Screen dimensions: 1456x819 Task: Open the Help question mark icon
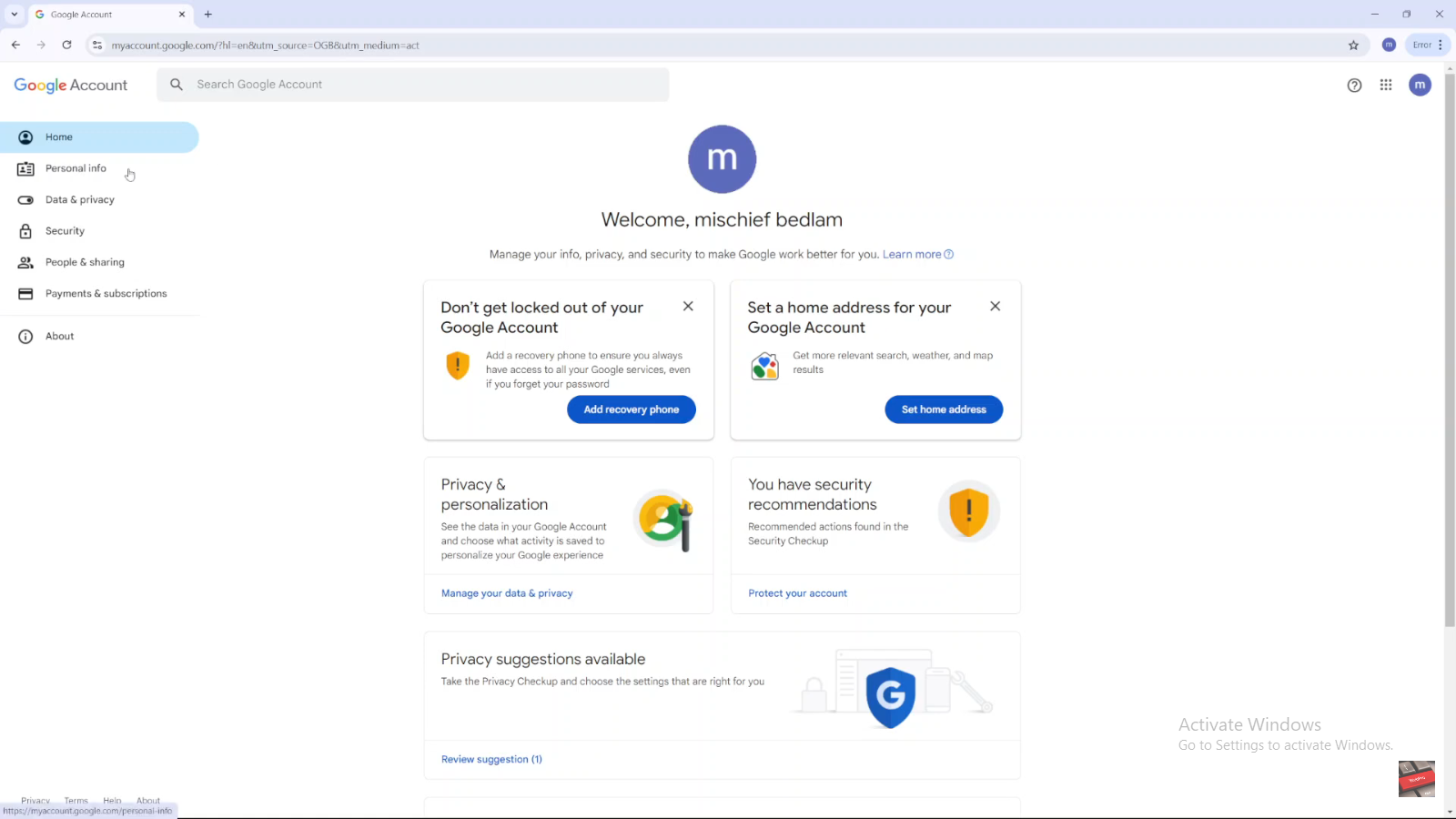1354,86
